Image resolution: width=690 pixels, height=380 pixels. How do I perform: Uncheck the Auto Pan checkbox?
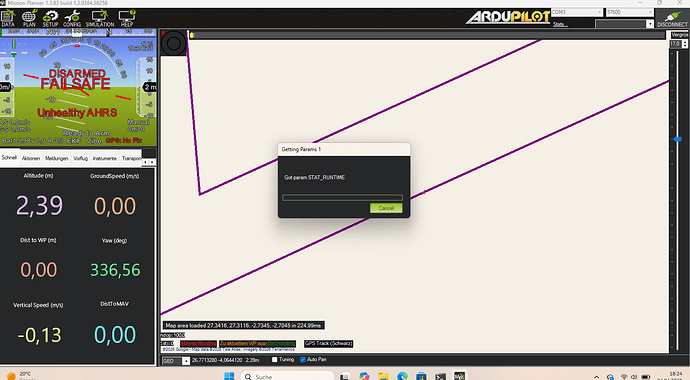click(x=303, y=360)
